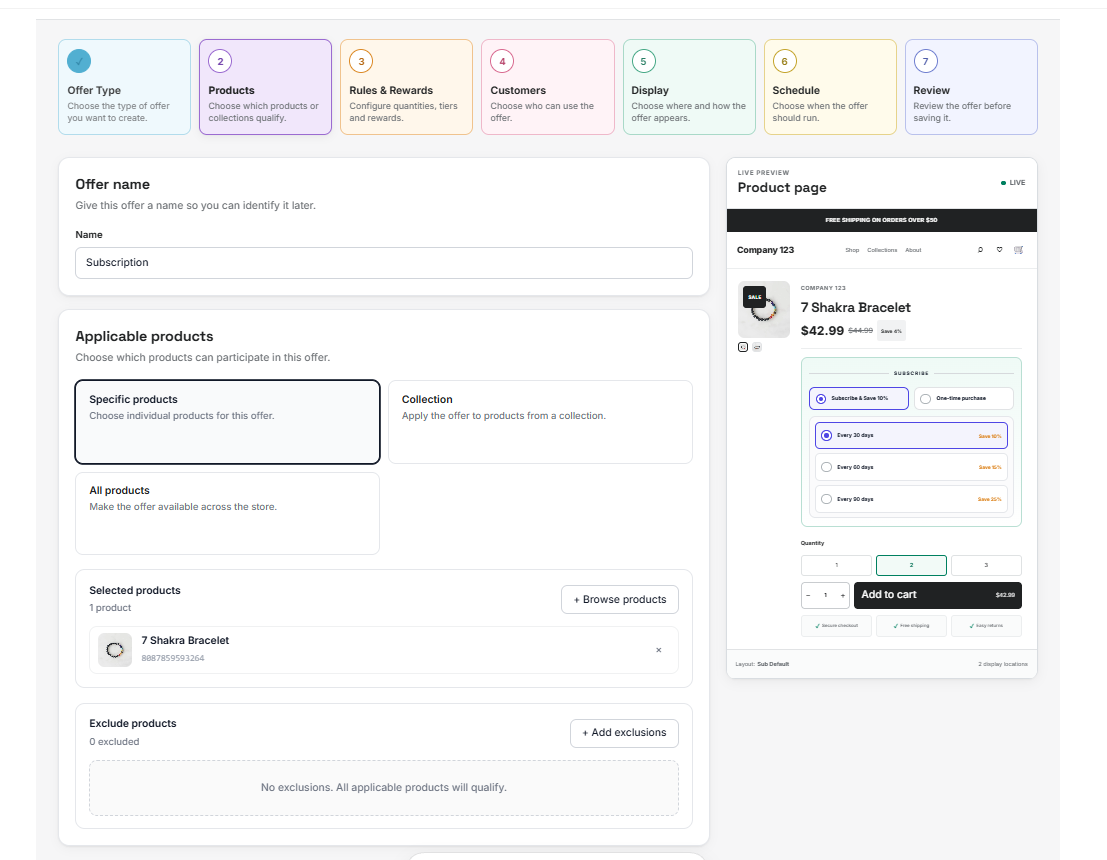Click the quantity value field showing 1
The width and height of the screenshot is (1107, 860).
pyautogui.click(x=825, y=595)
